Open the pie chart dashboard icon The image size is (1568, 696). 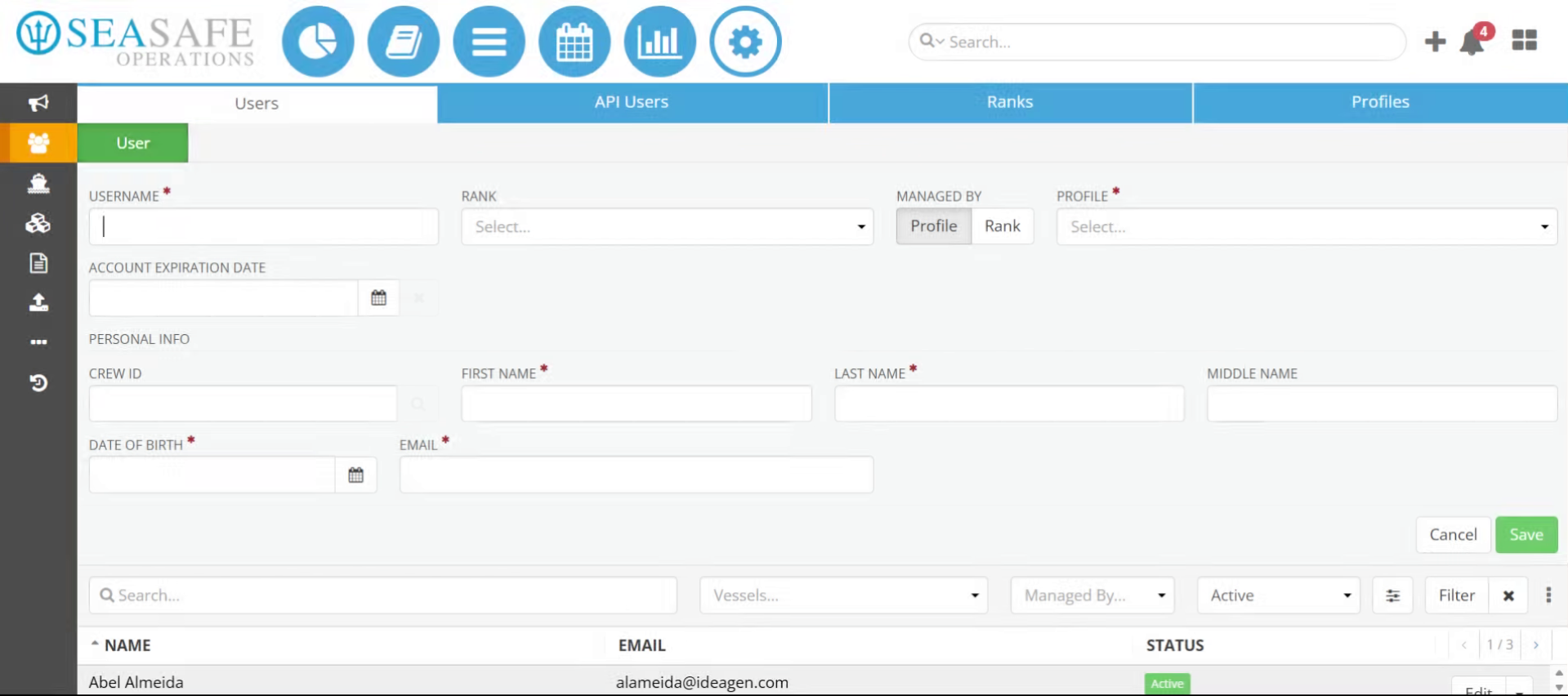(318, 42)
